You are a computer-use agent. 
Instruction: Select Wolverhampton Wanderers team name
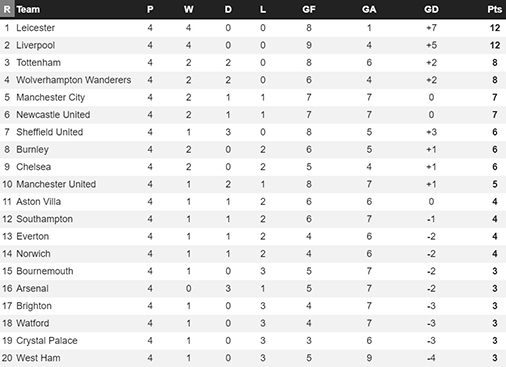coord(73,80)
